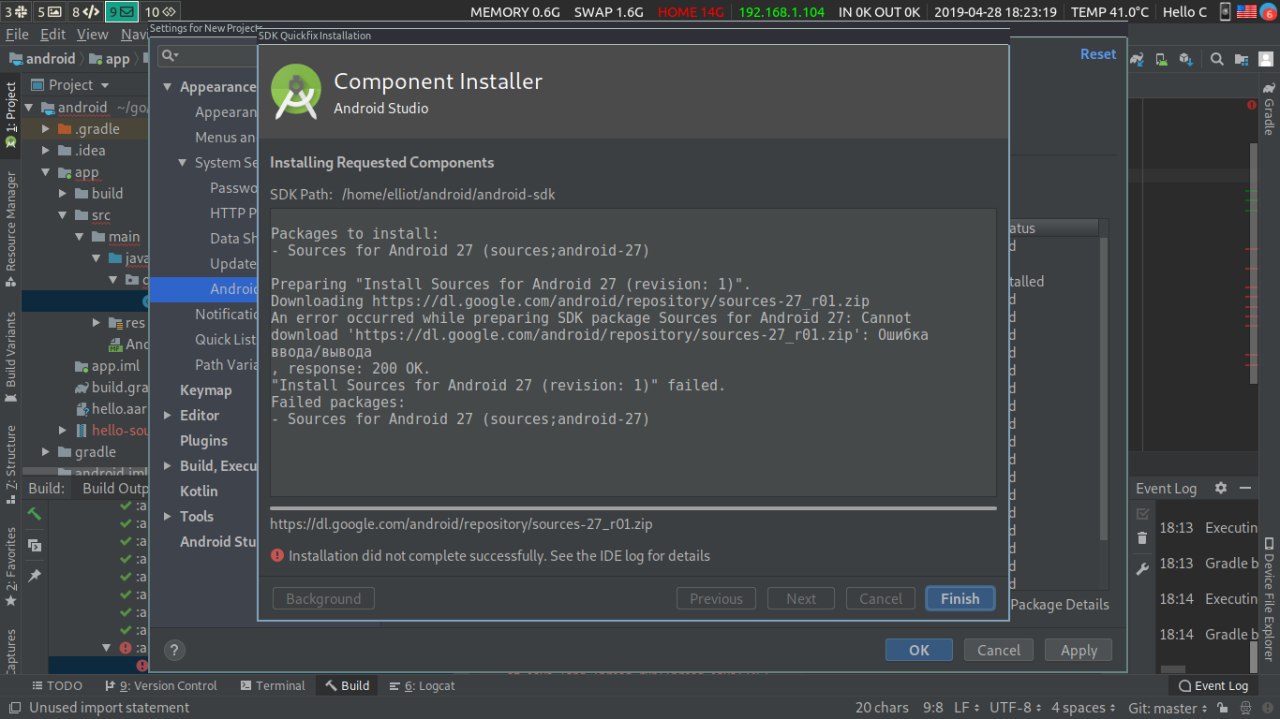The height and width of the screenshot is (719, 1280).
Task: Click Sync Project with Gradle Files icon
Action: tap(1137, 59)
